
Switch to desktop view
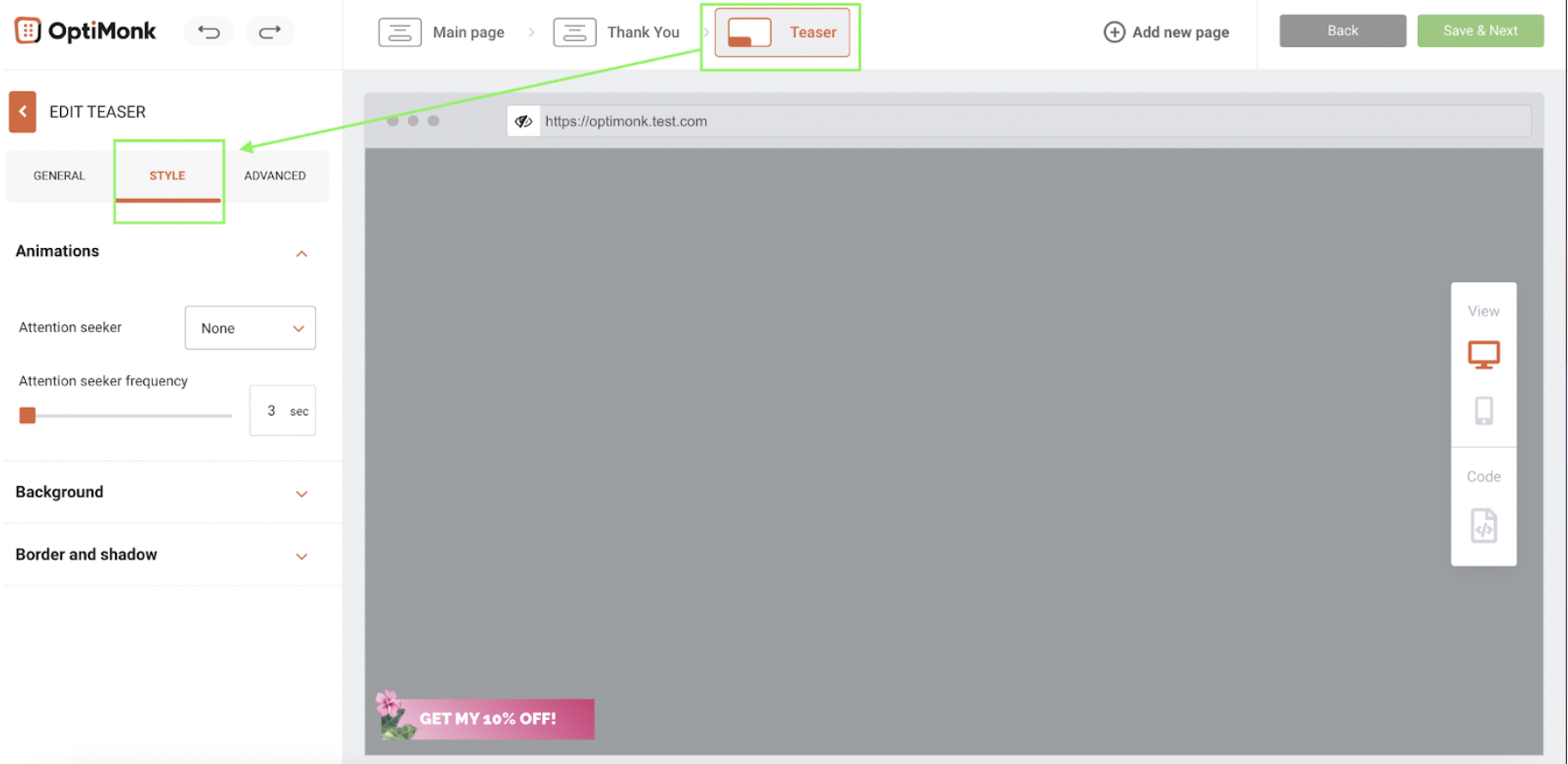click(x=1483, y=355)
